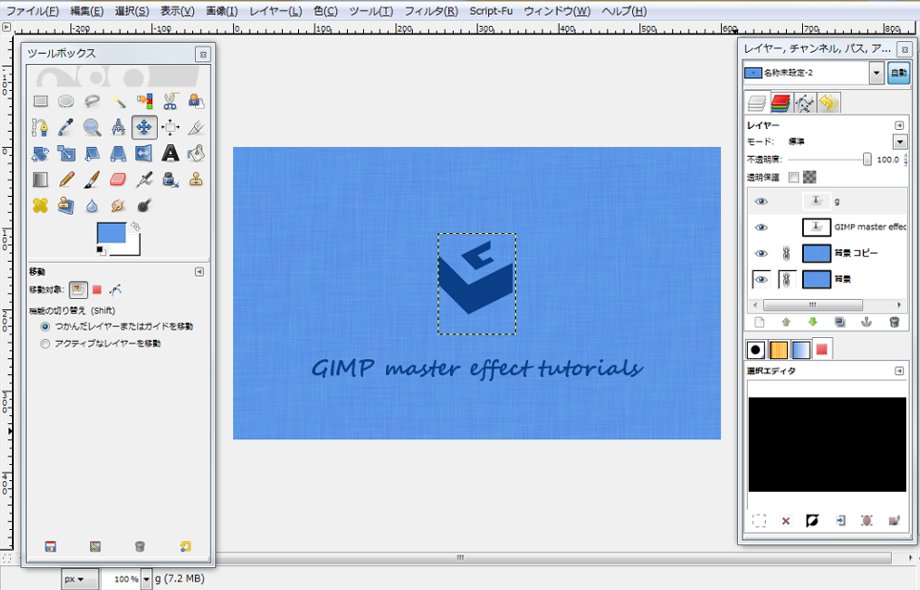Toggle visibility of the g layer
This screenshot has height=590, width=920.
point(761,200)
